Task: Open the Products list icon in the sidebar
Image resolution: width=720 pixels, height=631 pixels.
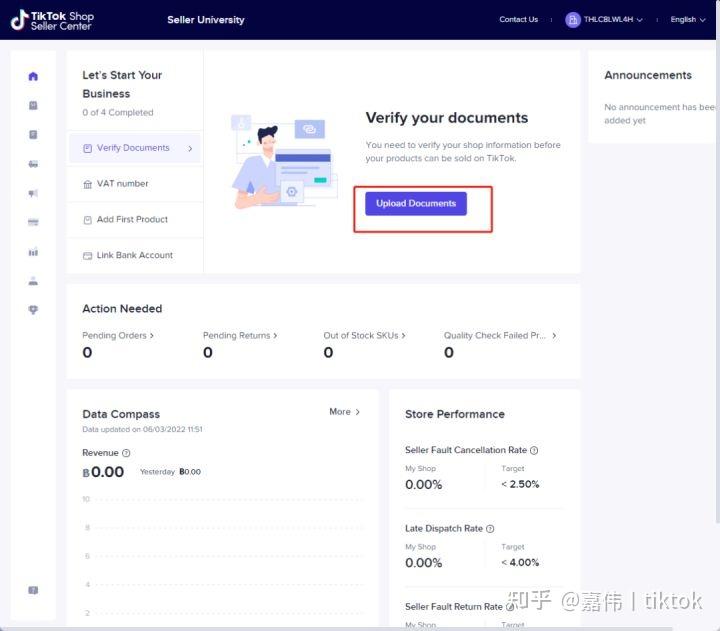Action: pos(33,135)
